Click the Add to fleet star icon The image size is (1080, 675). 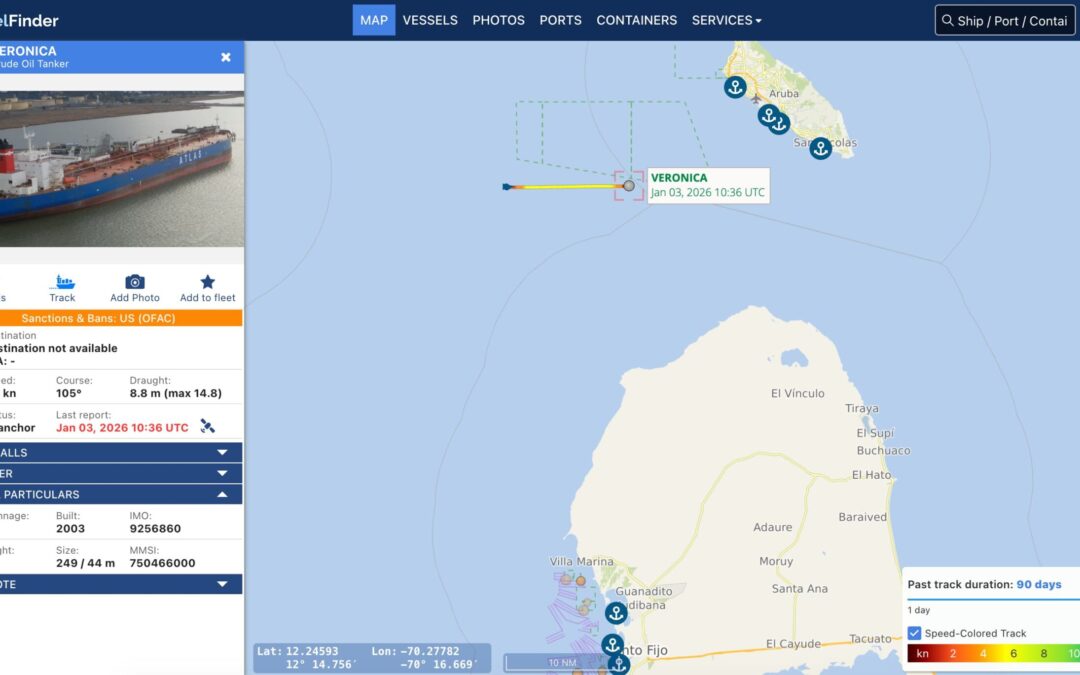(208, 283)
